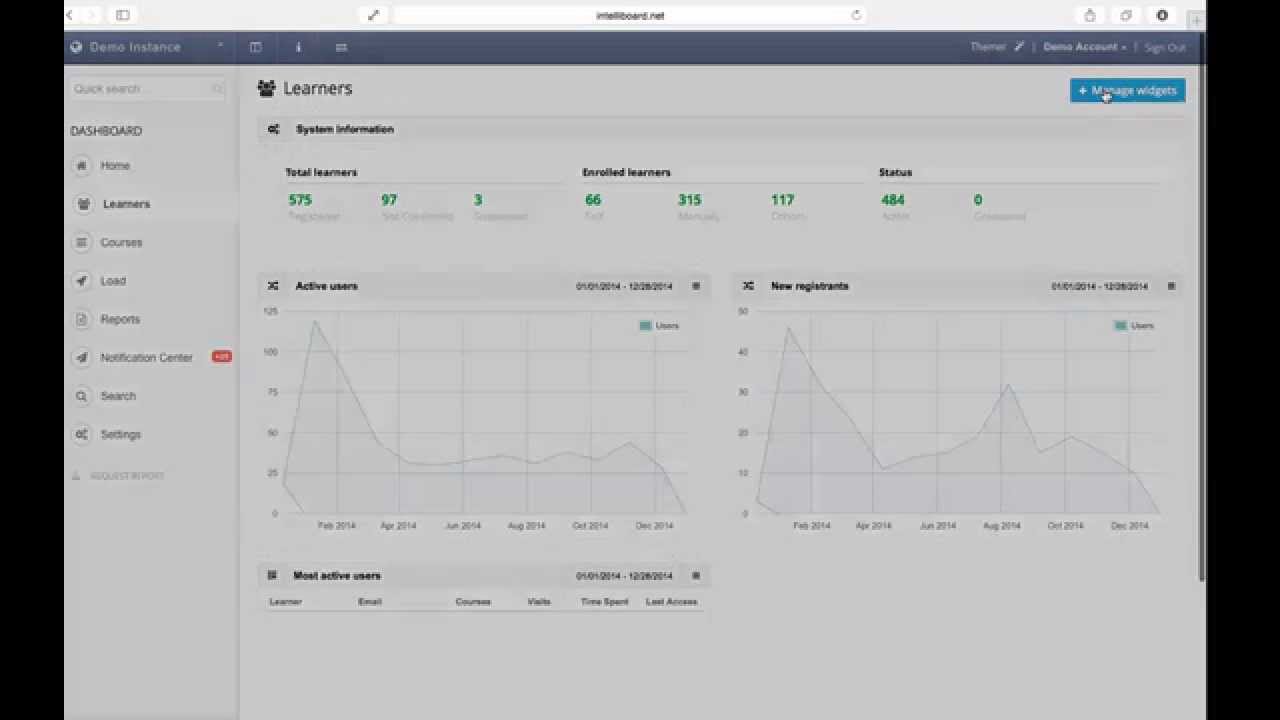Click the globe icon beside Demo Instance
The image size is (1280, 720).
[x=76, y=47]
